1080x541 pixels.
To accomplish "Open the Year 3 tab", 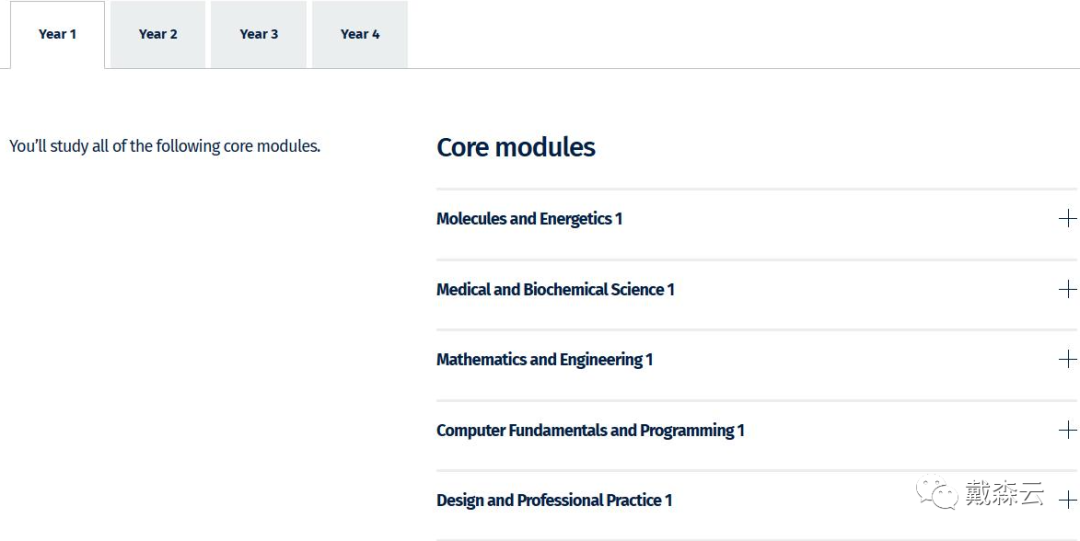I will click(259, 34).
